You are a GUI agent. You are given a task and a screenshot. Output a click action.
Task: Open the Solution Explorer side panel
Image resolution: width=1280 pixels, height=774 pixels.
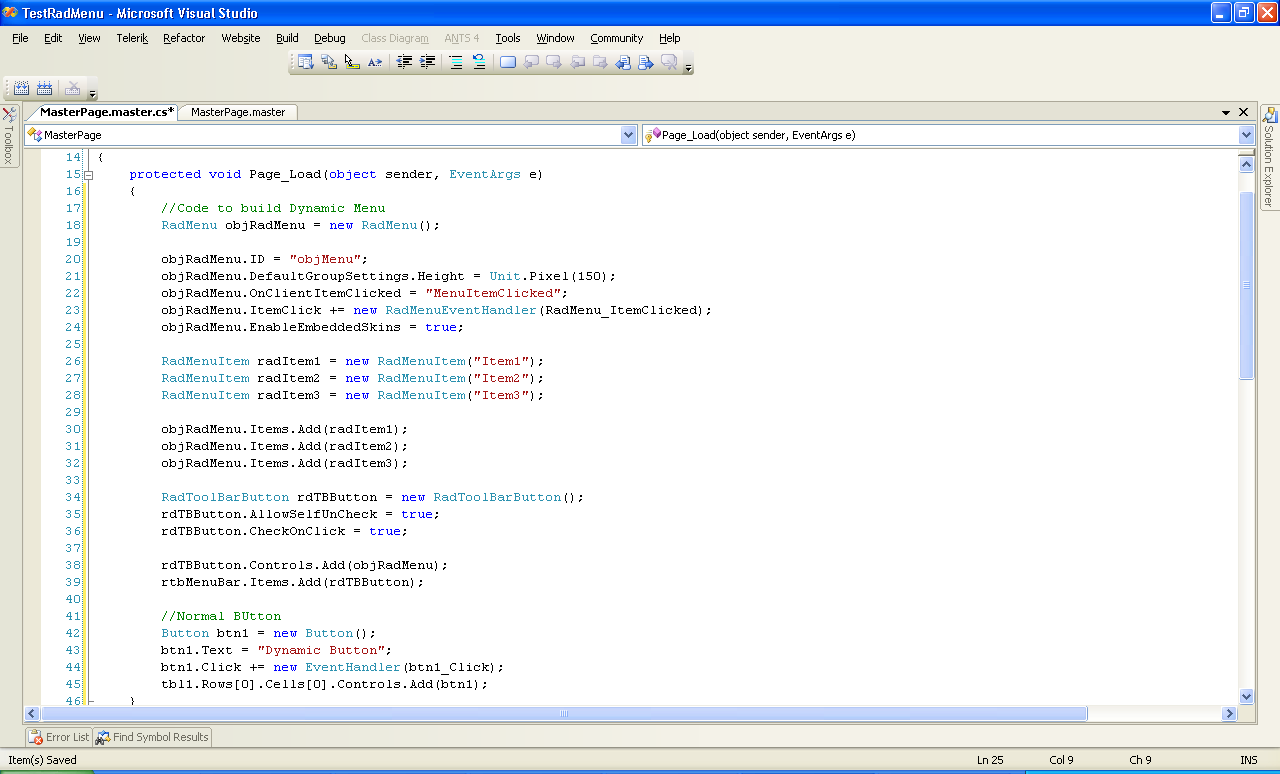point(1270,157)
